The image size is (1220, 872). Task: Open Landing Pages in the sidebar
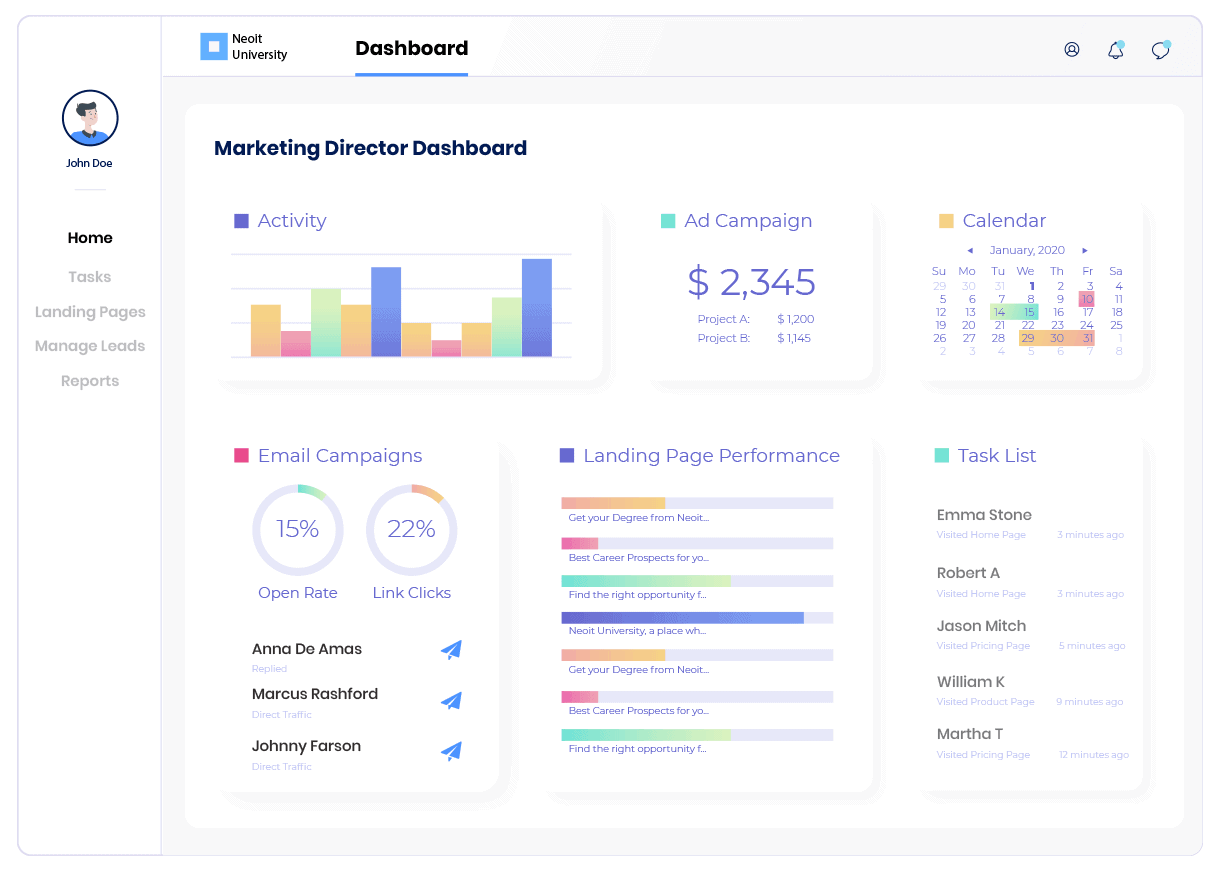click(90, 312)
